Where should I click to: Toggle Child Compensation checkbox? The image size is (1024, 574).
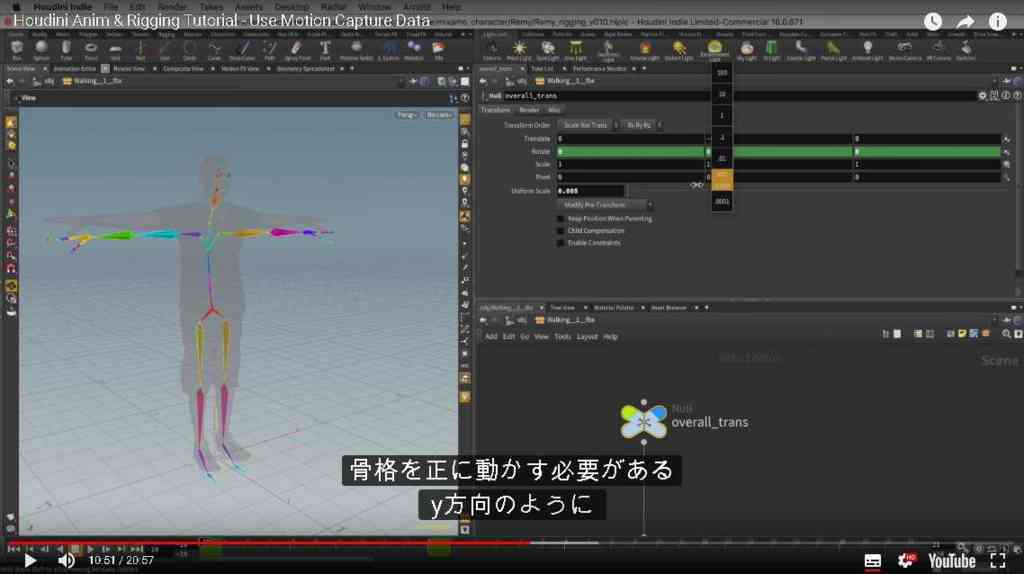(560, 231)
